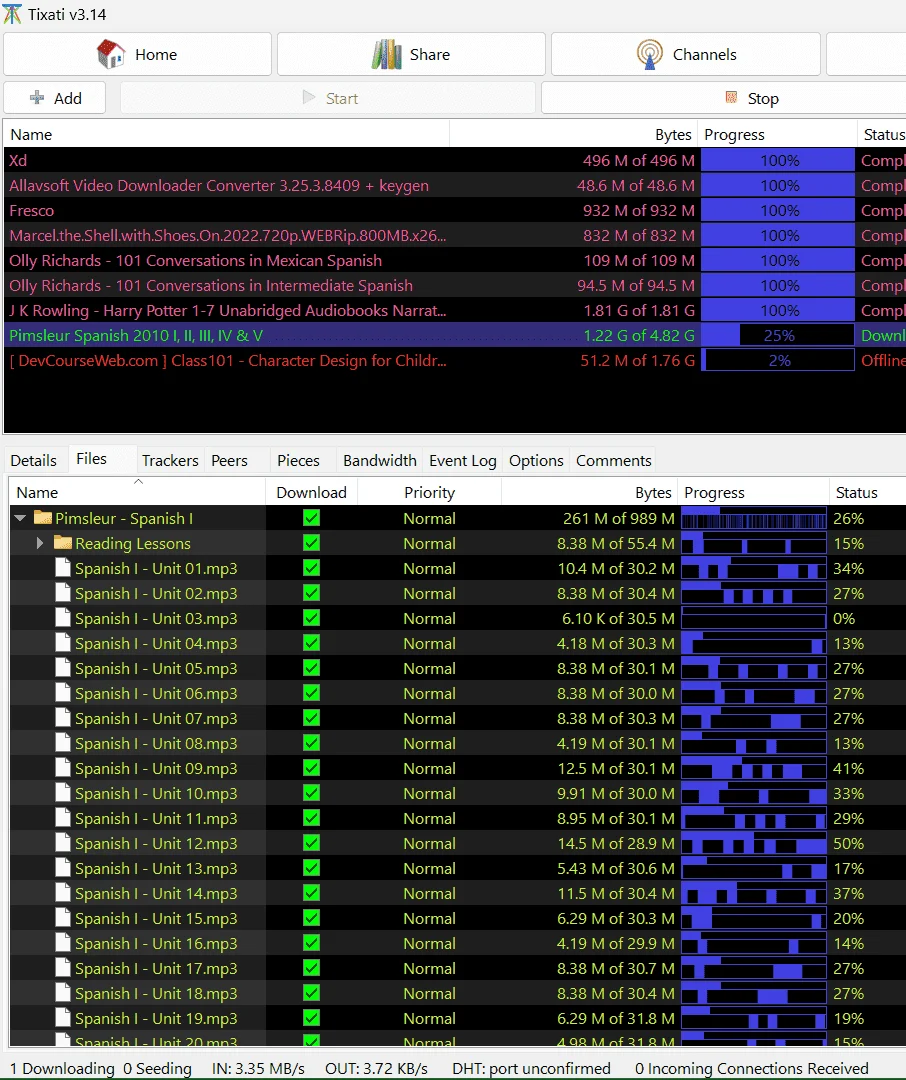Click file icon of Spanish I - Unit 12.mp3
The image size is (906, 1080).
click(x=63, y=843)
